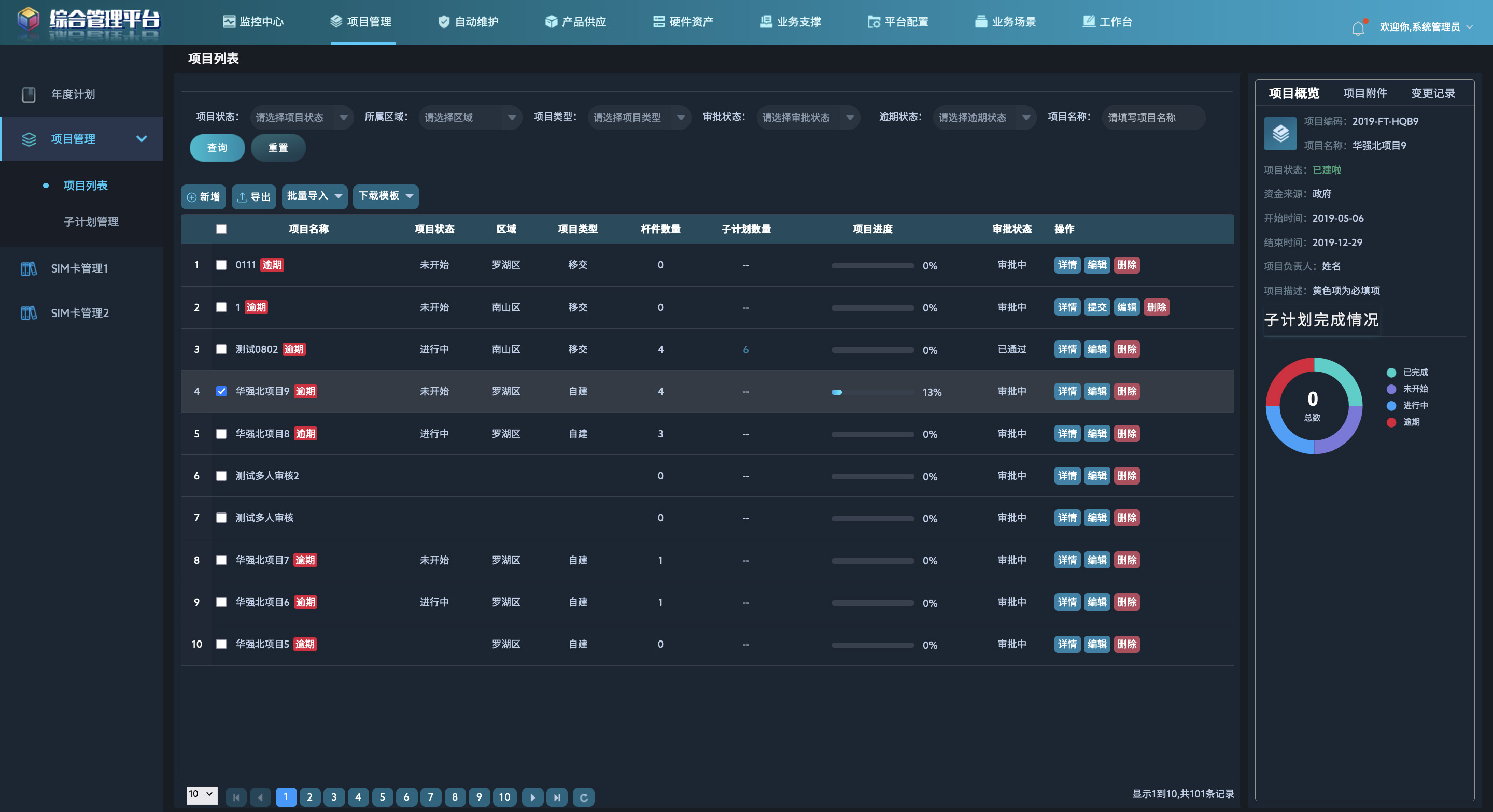The width and height of the screenshot is (1493, 812).
Task: Open the user menu chevron beside 系统管理员
Action: [1470, 26]
